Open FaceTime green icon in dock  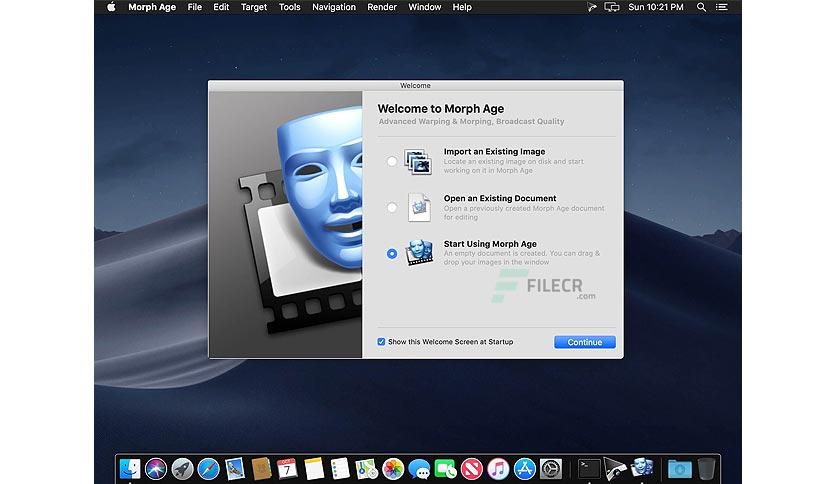tap(446, 469)
